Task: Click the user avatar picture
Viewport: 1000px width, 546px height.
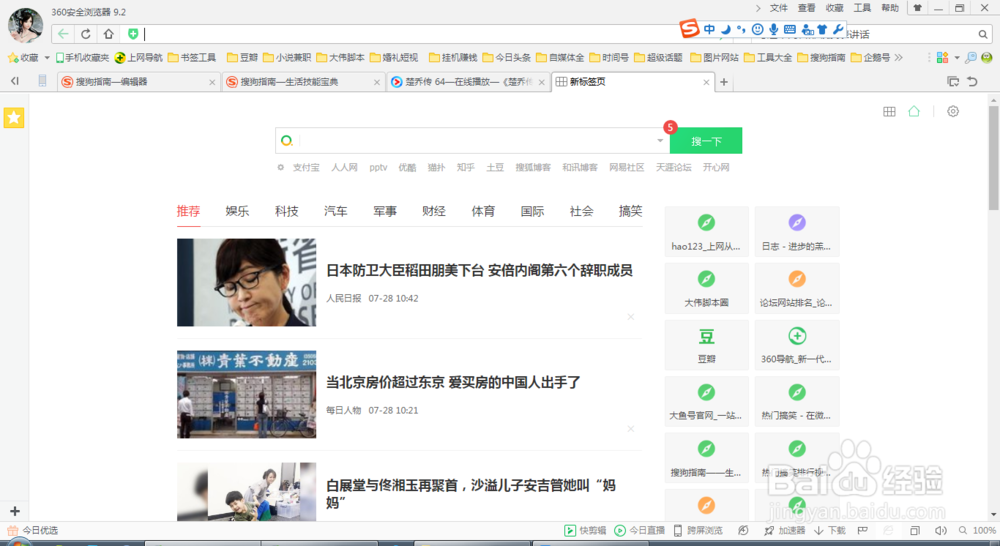Action: tap(26, 24)
